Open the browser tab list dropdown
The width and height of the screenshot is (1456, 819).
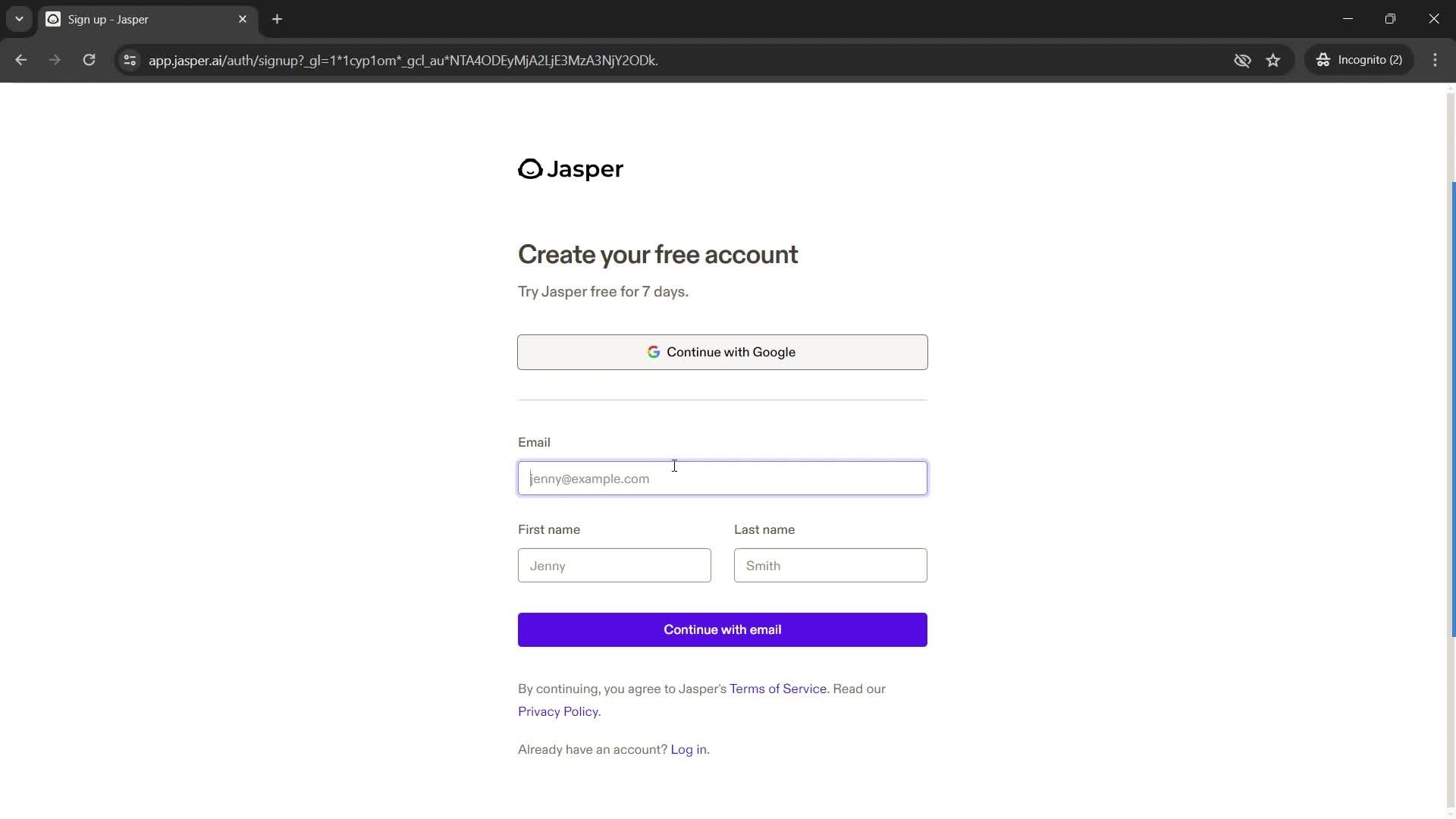coord(19,19)
